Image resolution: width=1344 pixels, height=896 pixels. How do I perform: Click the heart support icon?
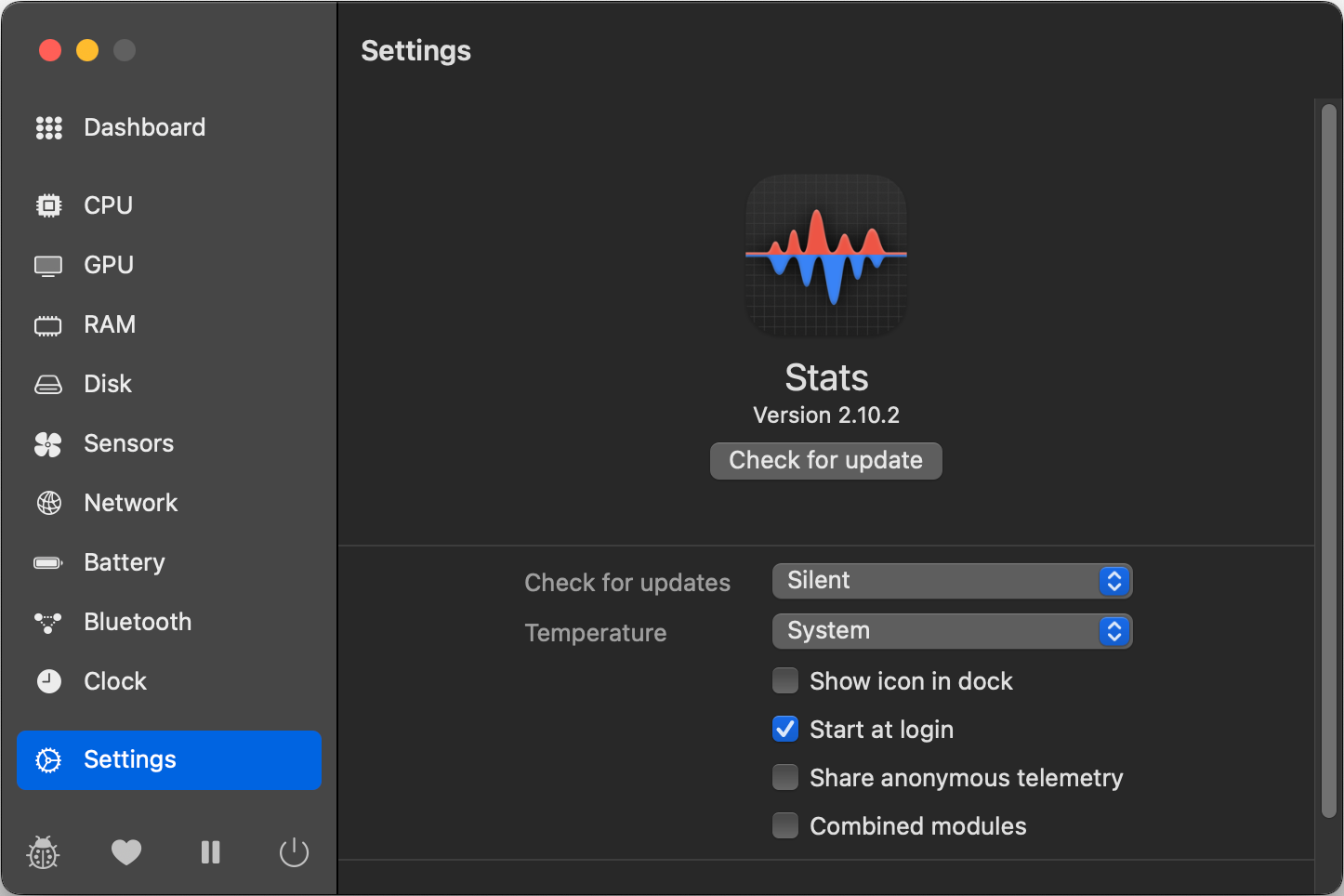[126, 851]
